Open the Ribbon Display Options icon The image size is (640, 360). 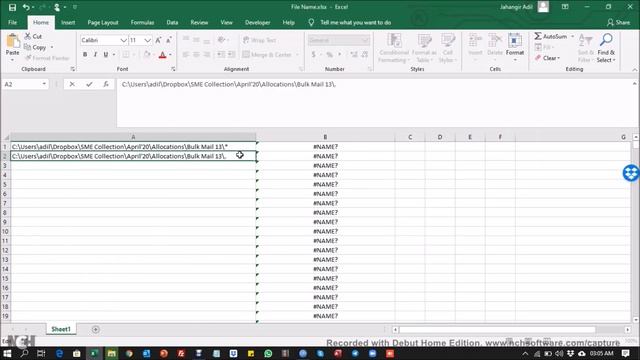point(565,7)
